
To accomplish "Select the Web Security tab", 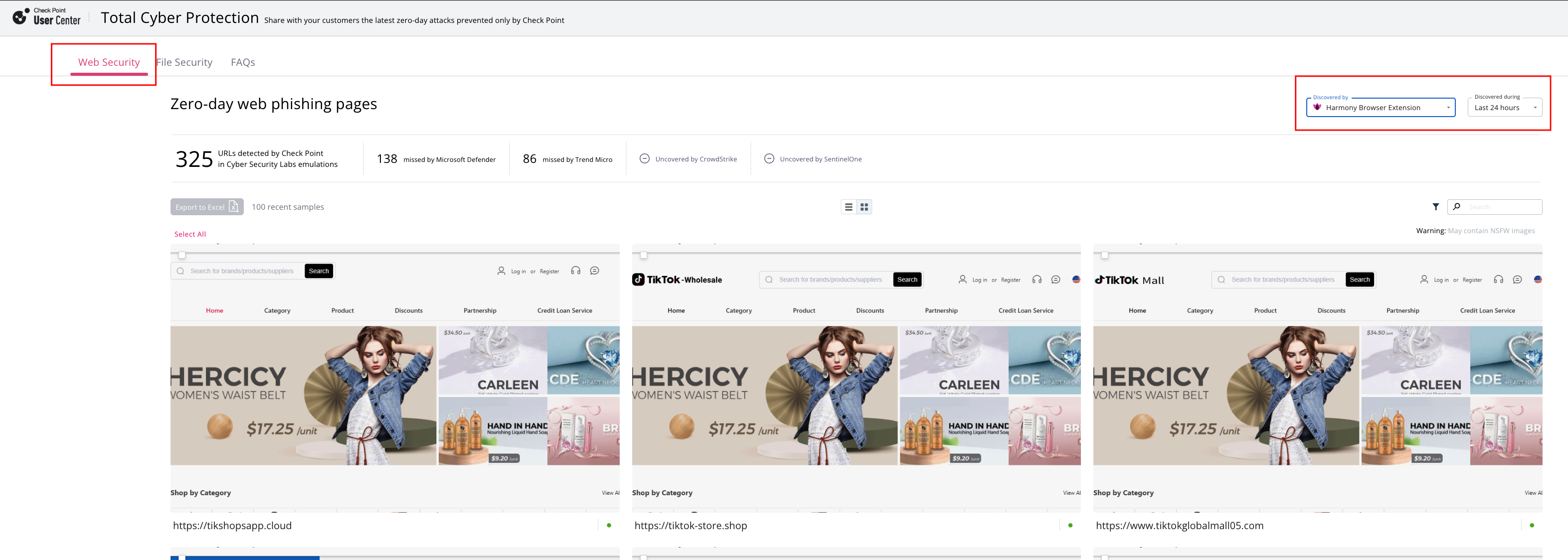I will [109, 62].
